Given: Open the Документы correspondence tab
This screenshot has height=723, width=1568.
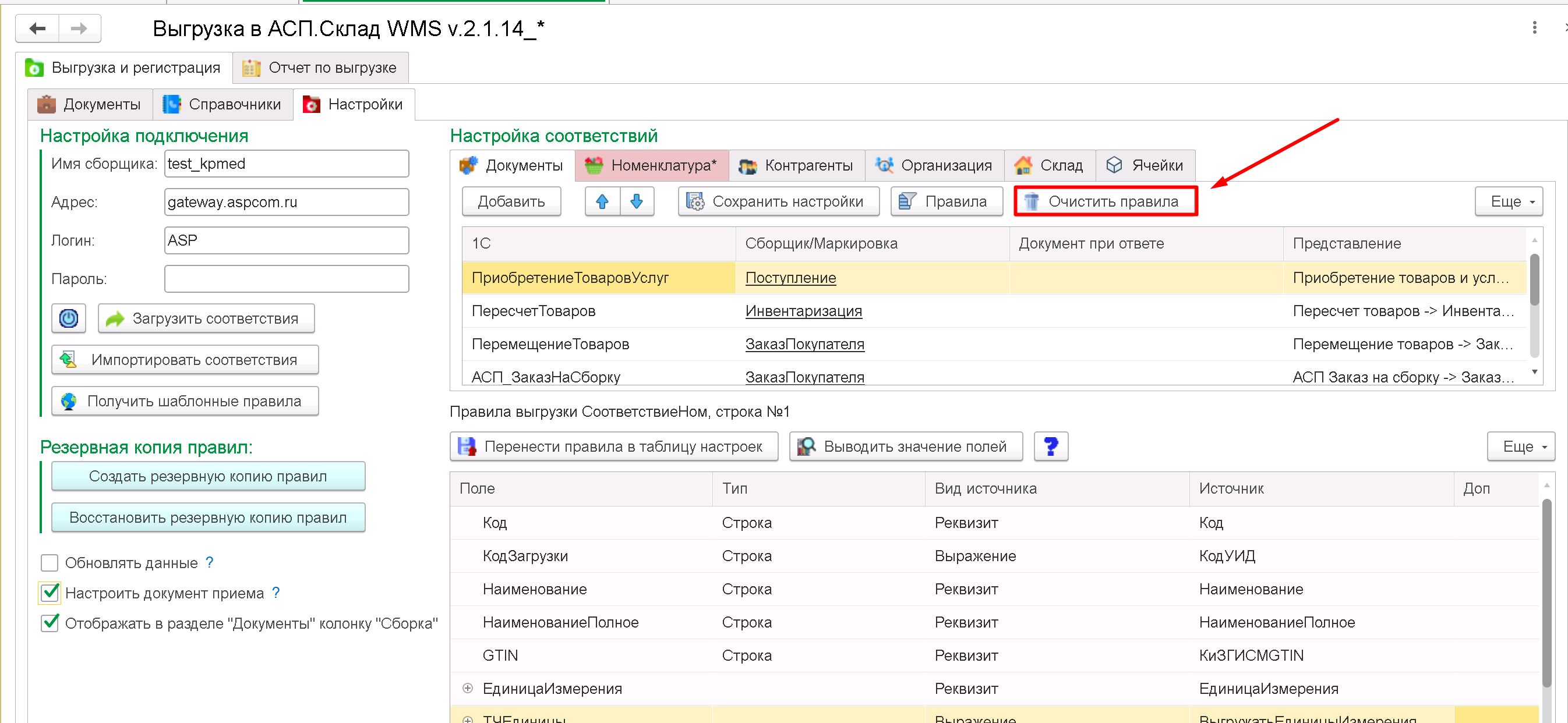Looking at the screenshot, I should click(513, 165).
